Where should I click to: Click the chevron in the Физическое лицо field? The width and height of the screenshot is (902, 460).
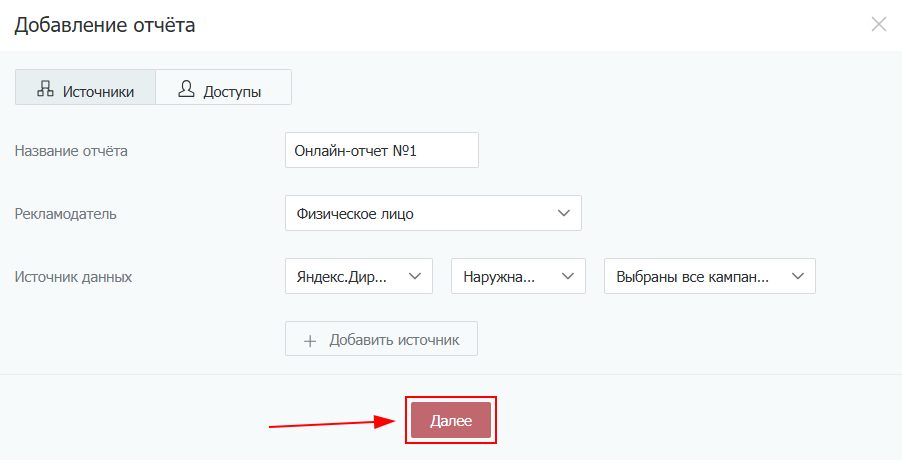point(563,213)
